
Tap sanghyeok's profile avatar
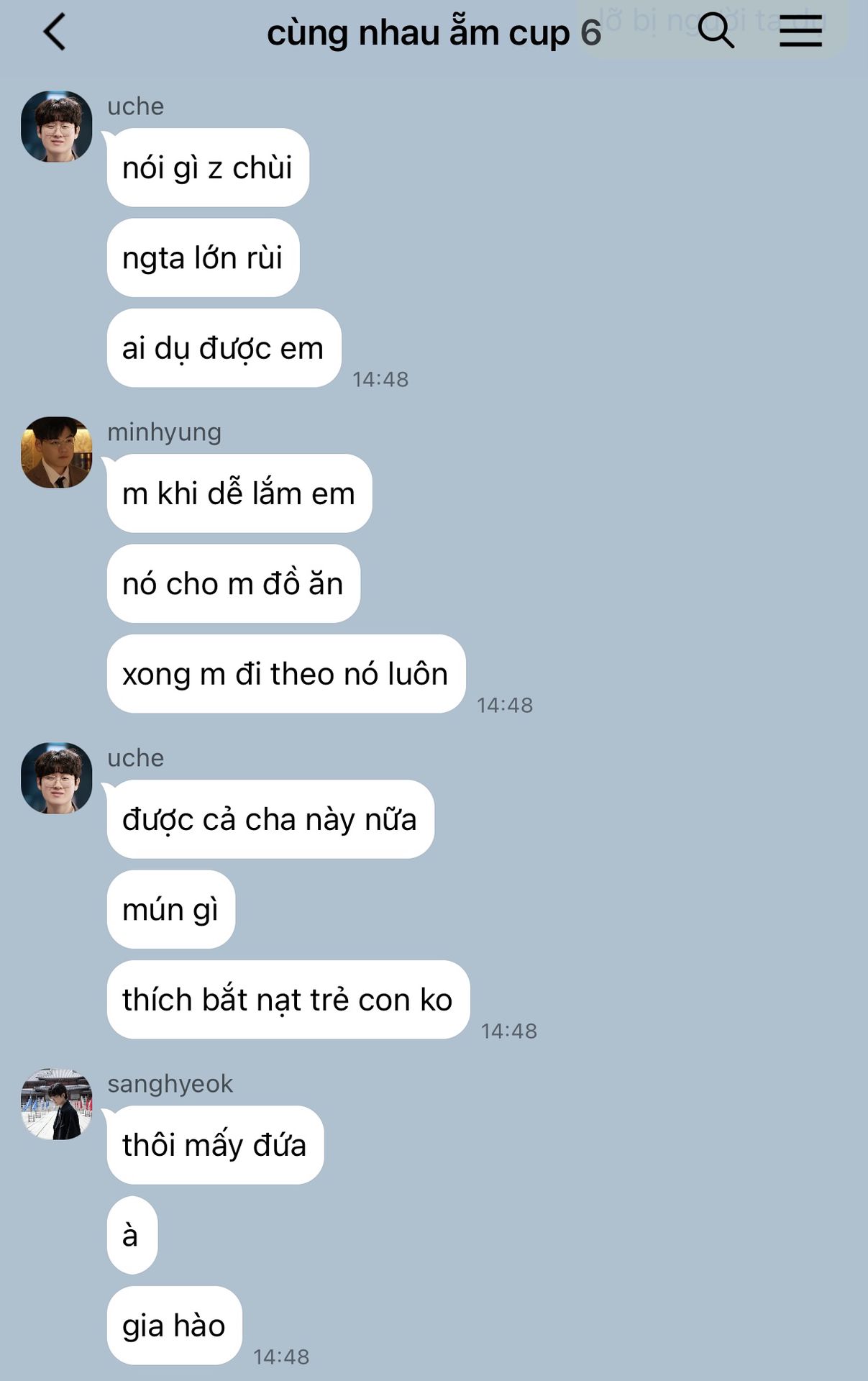57,1104
